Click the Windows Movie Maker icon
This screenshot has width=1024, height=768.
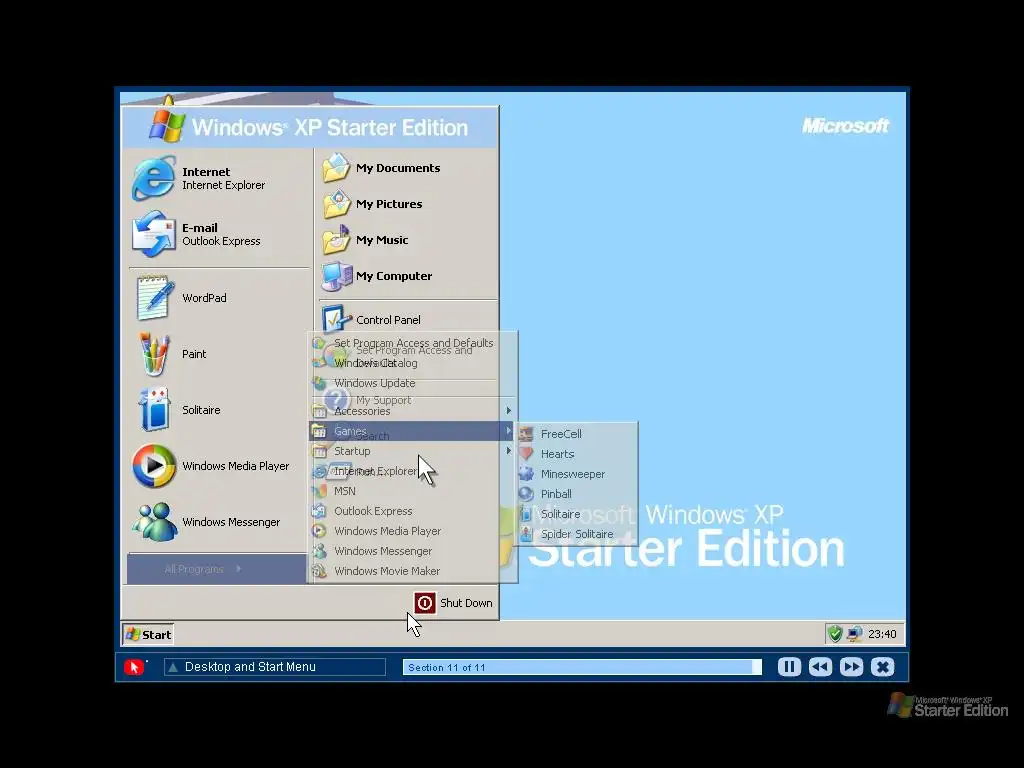(x=319, y=571)
